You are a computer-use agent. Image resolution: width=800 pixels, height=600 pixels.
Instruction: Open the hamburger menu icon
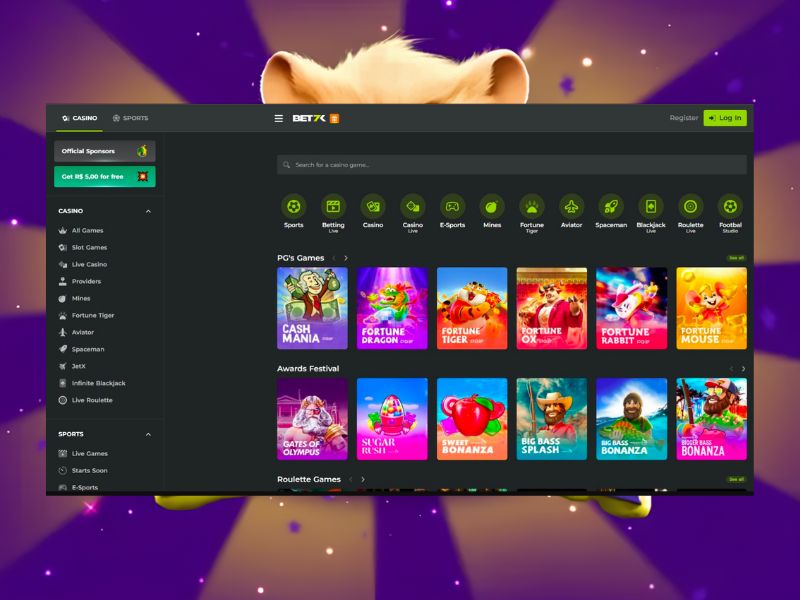tap(279, 118)
